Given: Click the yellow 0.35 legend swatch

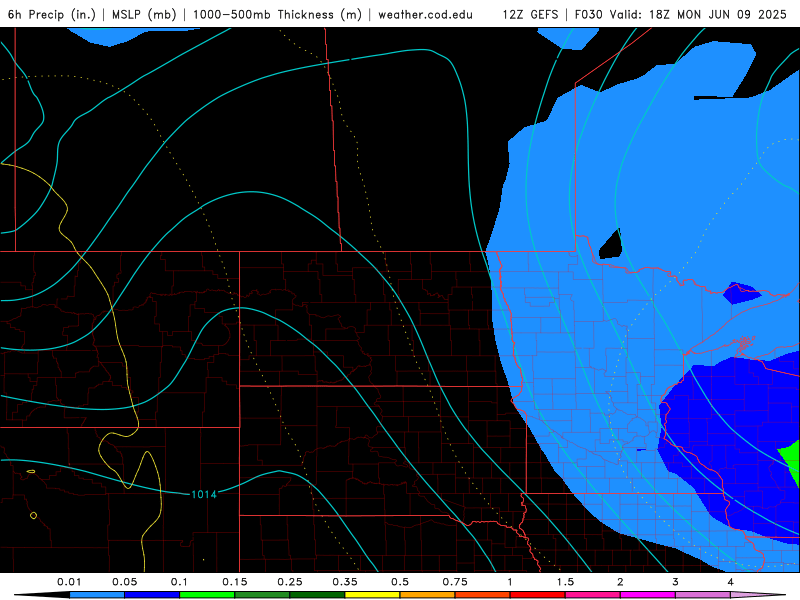Looking at the screenshot, I should [372, 595].
